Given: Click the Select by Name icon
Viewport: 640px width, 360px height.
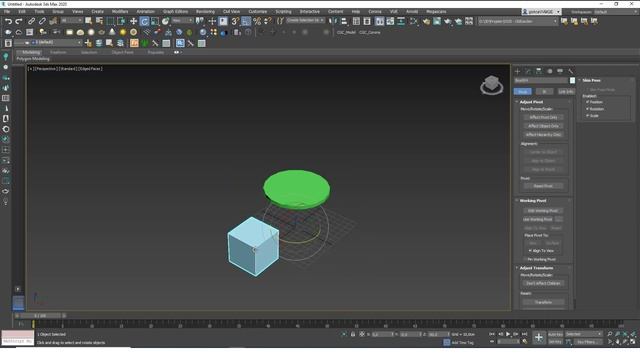Looking at the screenshot, I should (99, 21).
